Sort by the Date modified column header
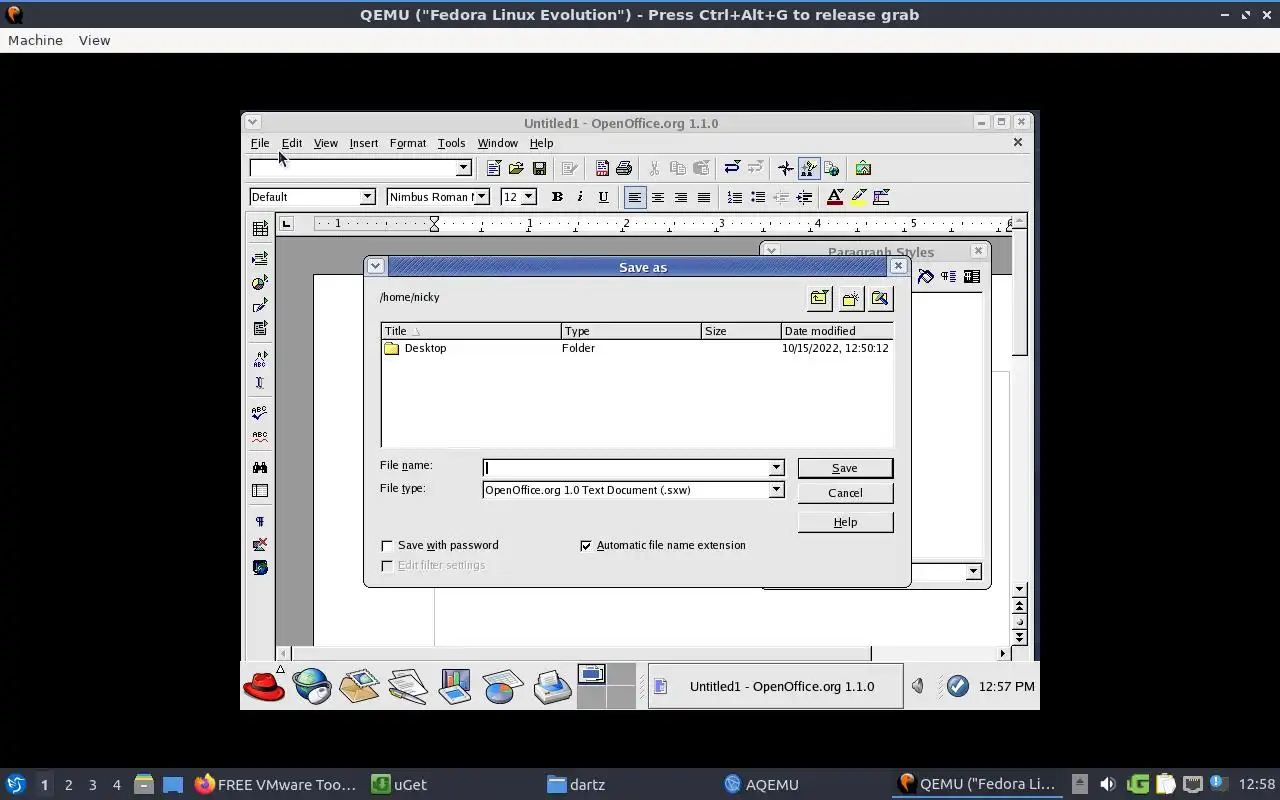 [837, 331]
